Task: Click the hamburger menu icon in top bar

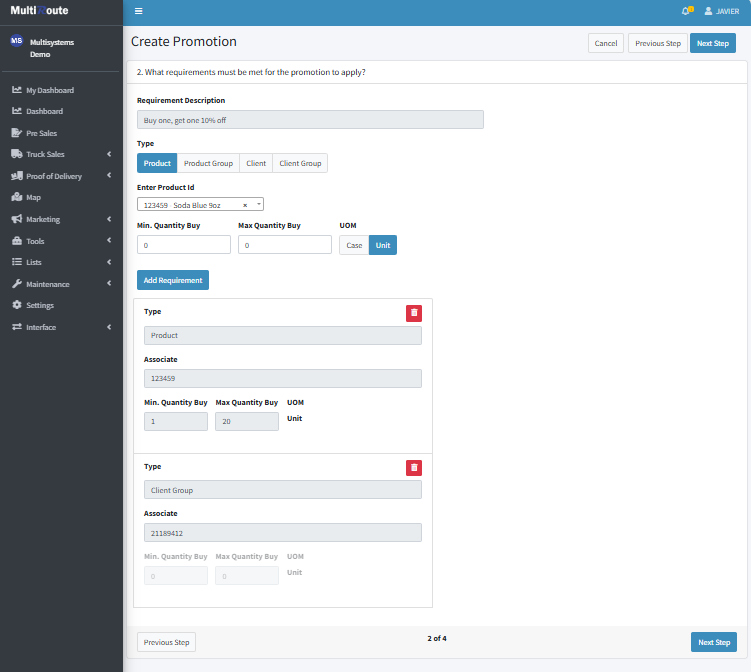Action: tap(138, 11)
